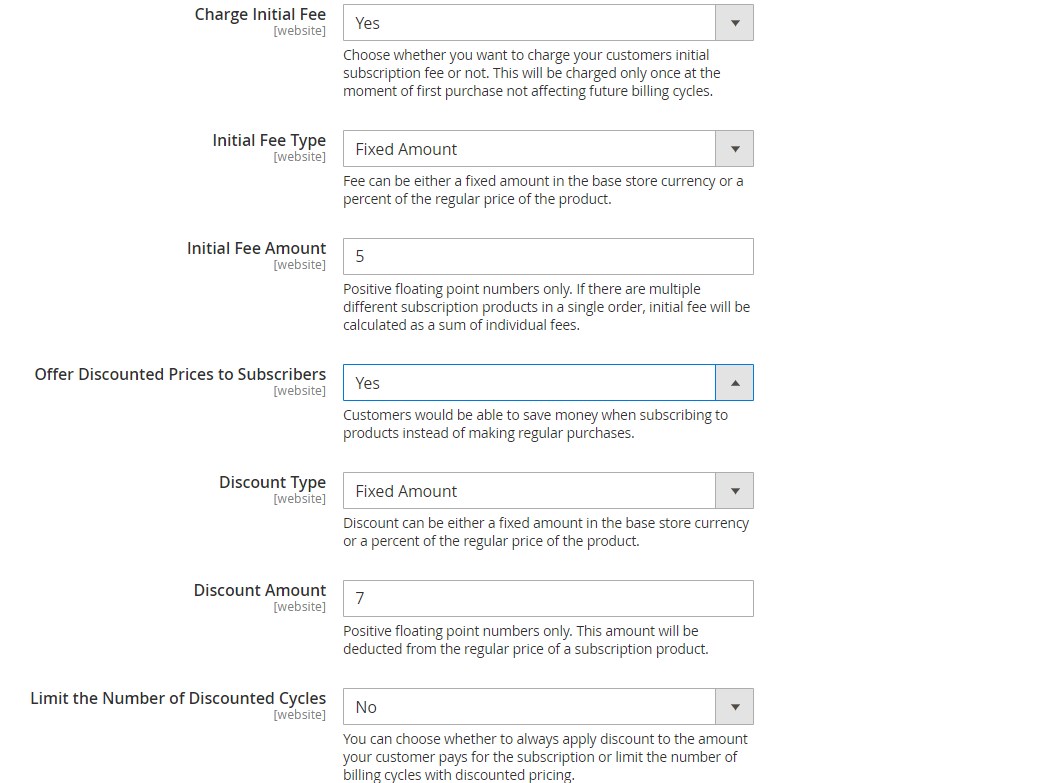
Task: Click the help text starting 'Choose whether you want'
Action: (x=531, y=73)
